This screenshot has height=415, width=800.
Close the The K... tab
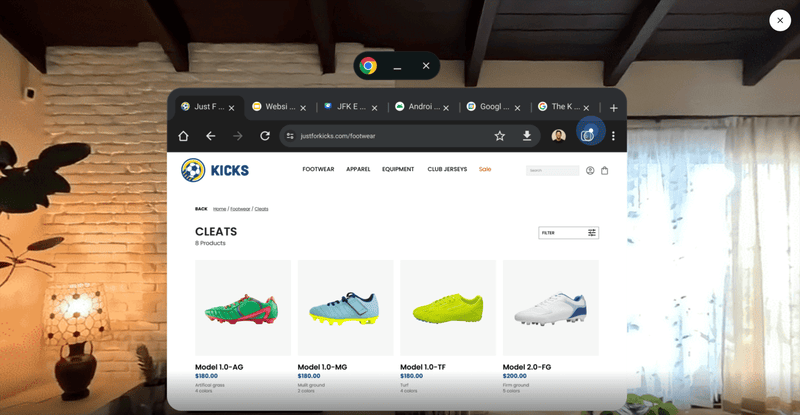pos(586,108)
